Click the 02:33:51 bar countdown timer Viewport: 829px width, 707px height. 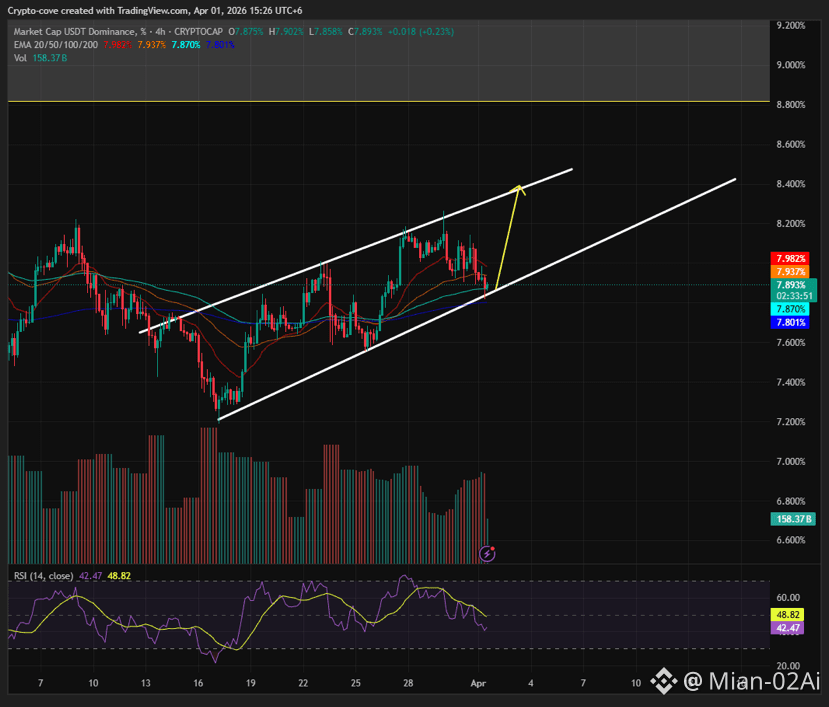pos(794,296)
